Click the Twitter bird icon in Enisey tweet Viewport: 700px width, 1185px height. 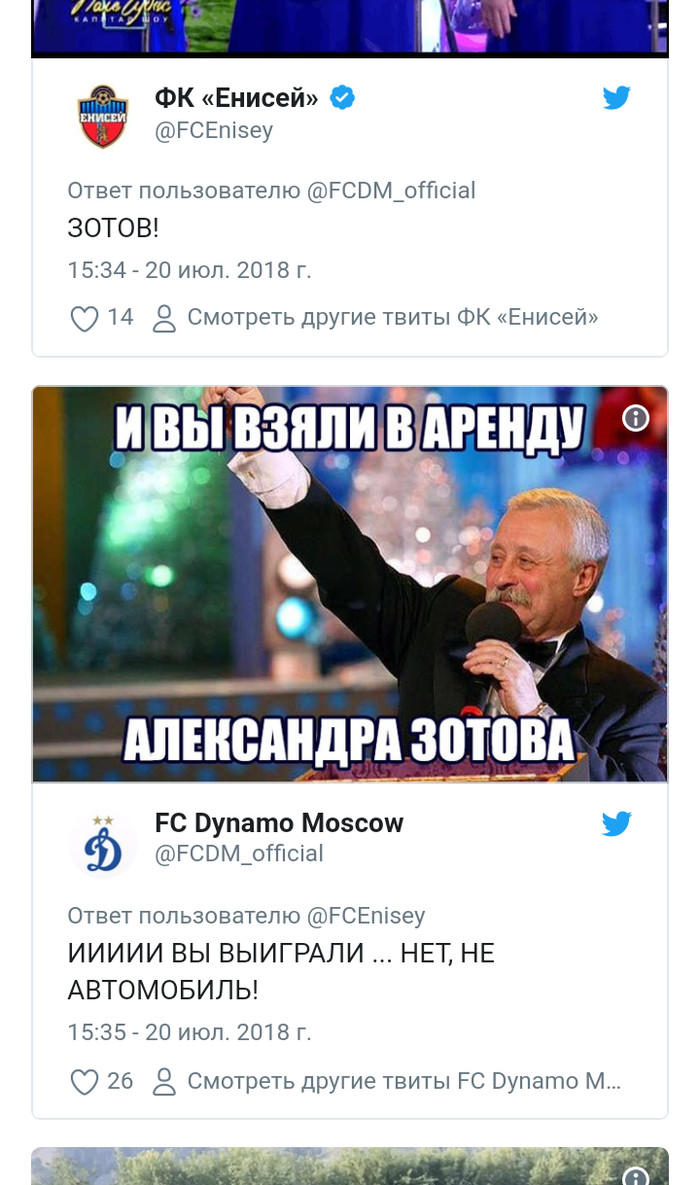click(x=616, y=97)
